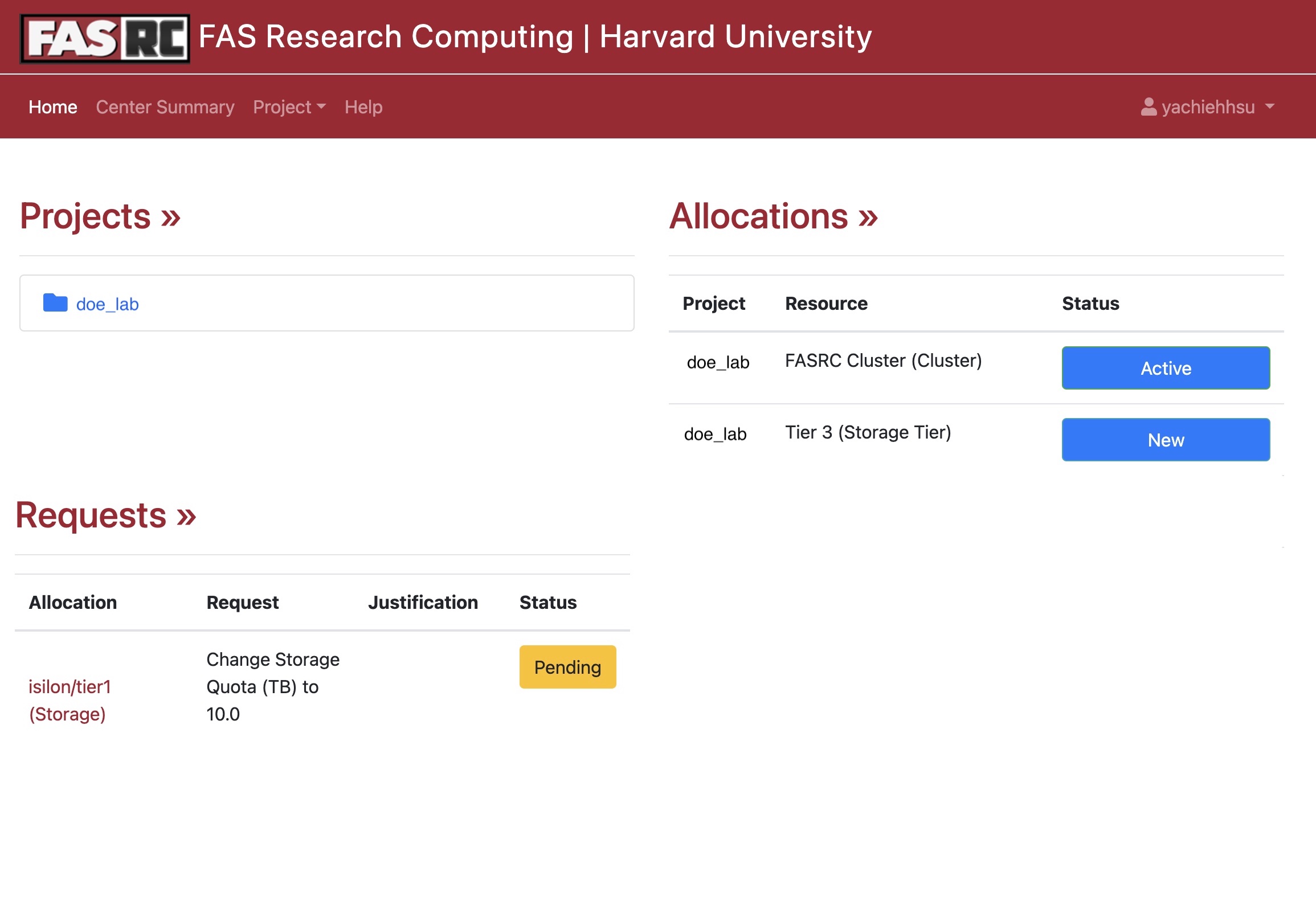Click the FAS Research Computing title

pyautogui.click(x=535, y=37)
